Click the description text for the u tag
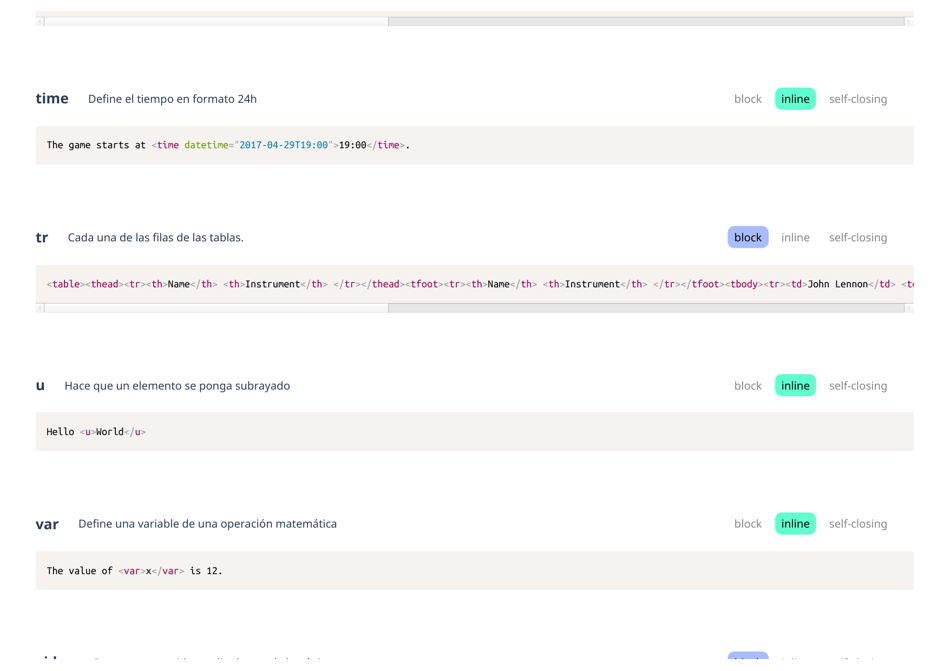The height and width of the screenshot is (671, 950). tap(178, 385)
